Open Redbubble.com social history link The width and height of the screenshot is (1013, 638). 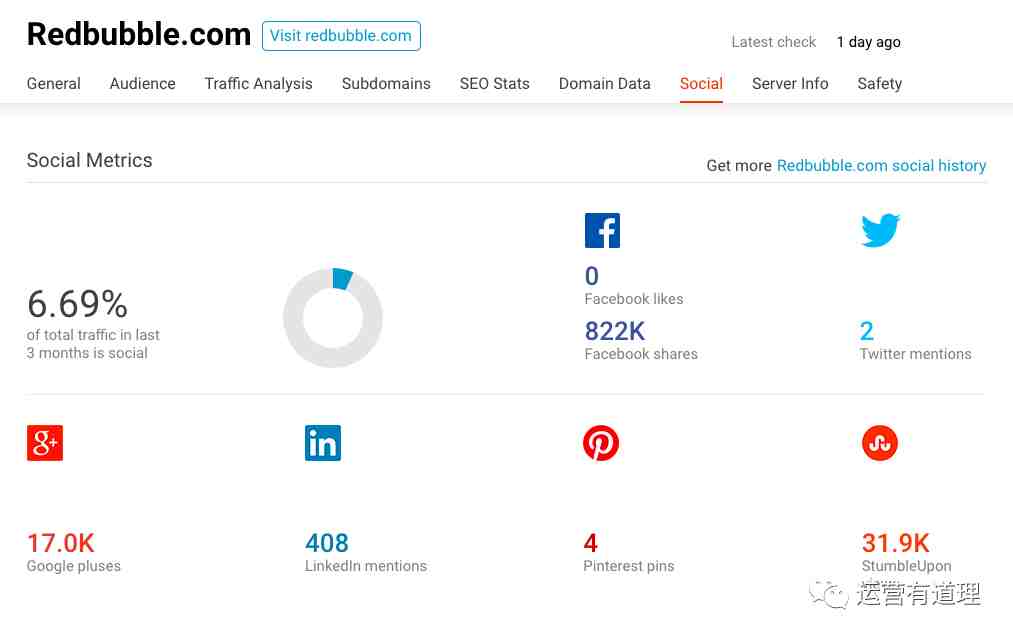881,165
